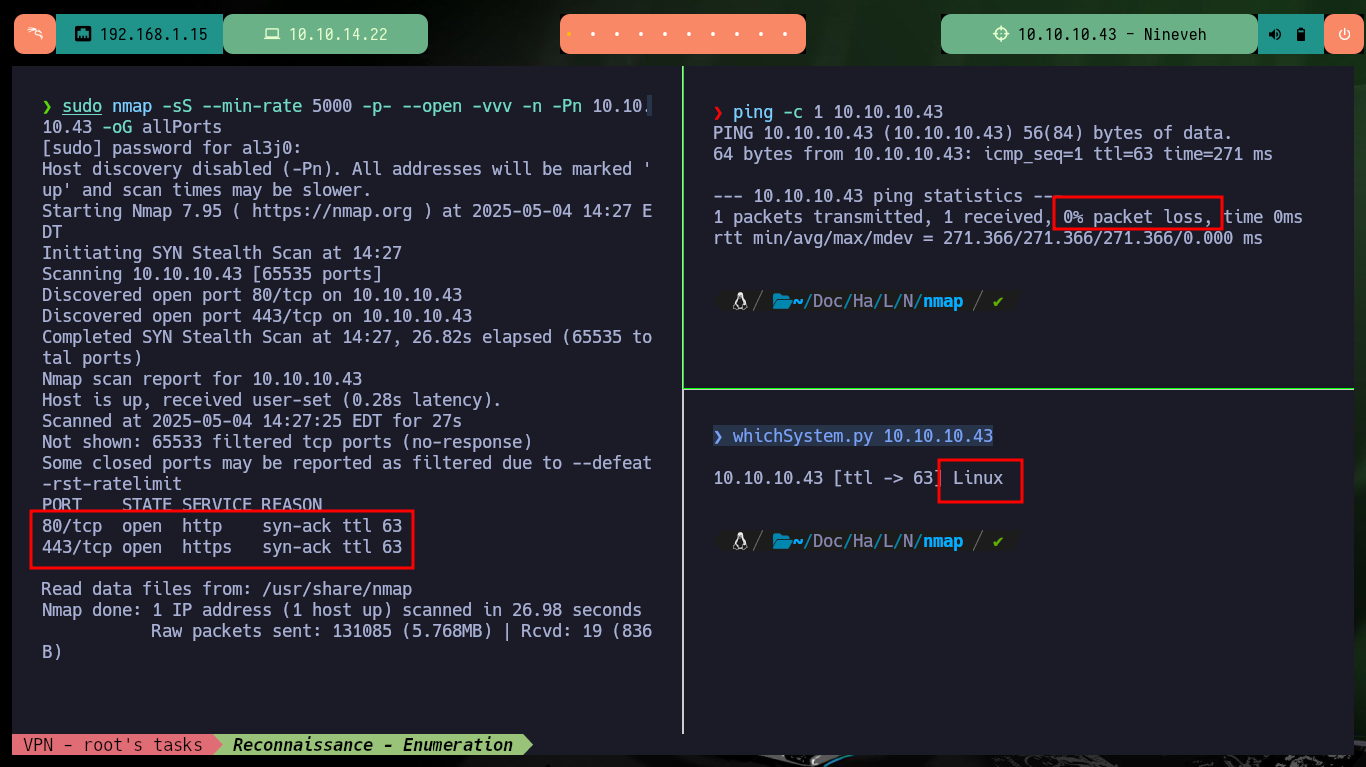
Task: Click the 10.10.10.43 - Nineveh target label
Action: [x=1111, y=34]
